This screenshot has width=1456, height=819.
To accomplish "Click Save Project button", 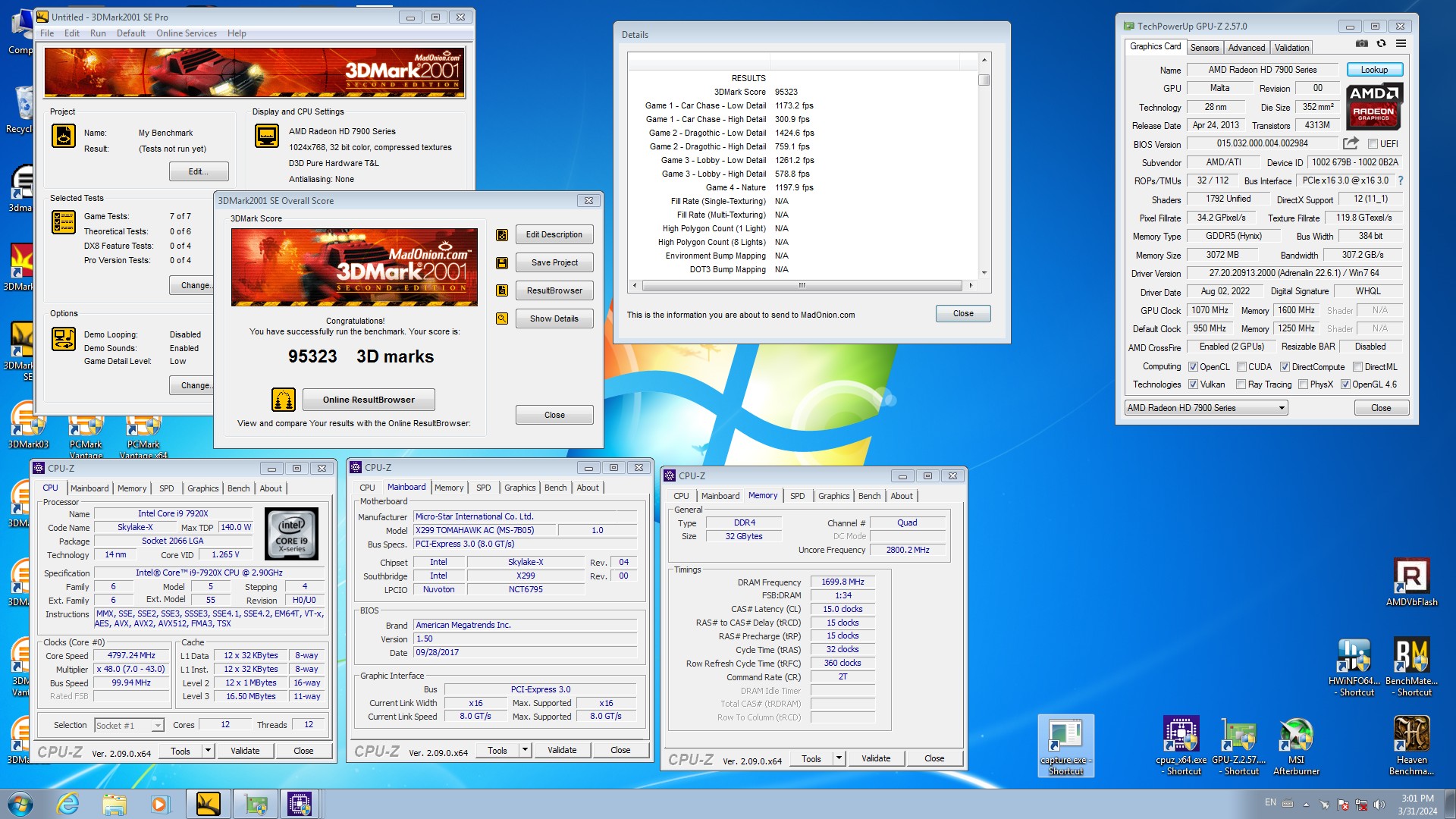I will click(x=554, y=262).
